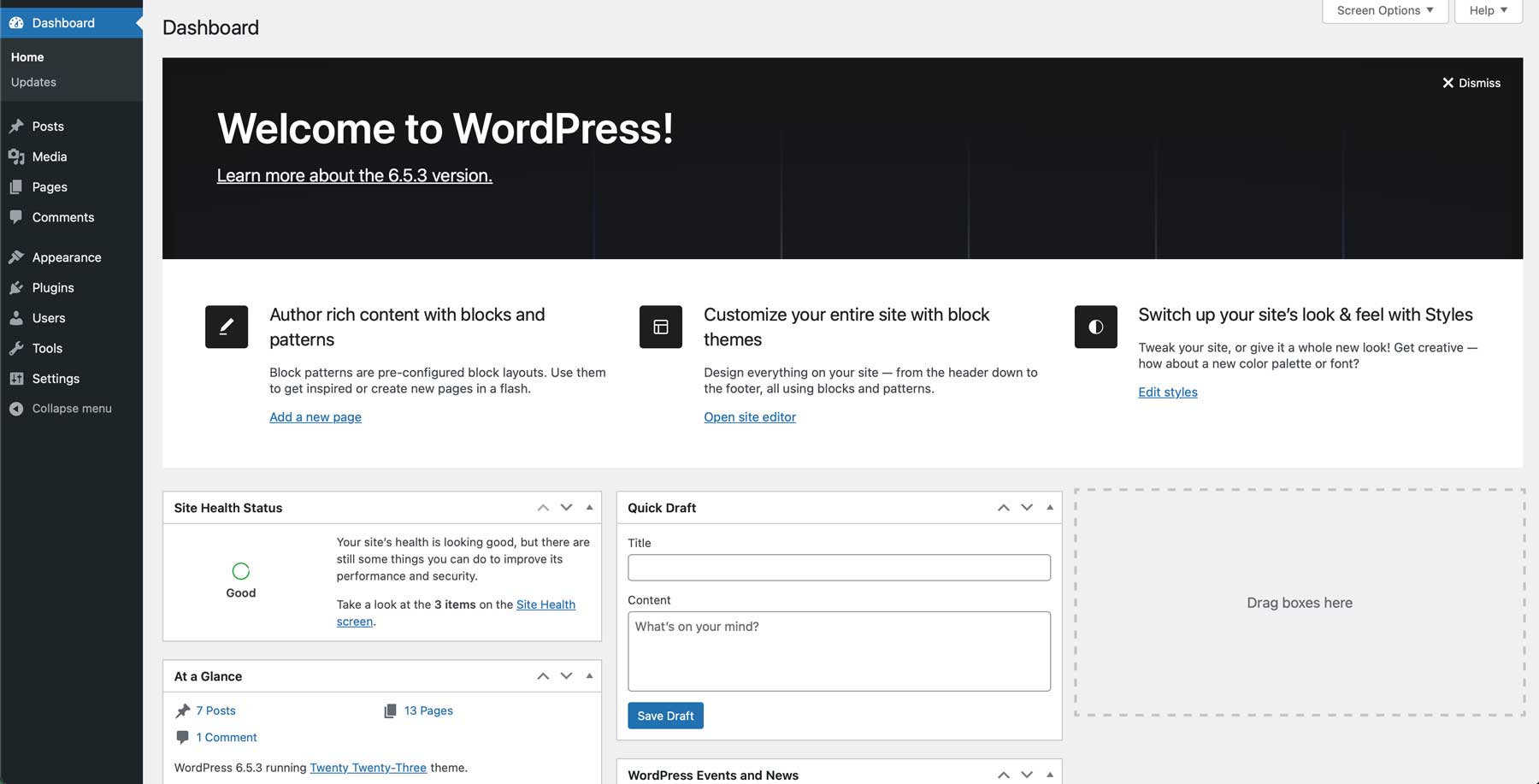The image size is (1539, 784).
Task: Select the Posts pin icon in sidebar
Action: [x=18, y=126]
